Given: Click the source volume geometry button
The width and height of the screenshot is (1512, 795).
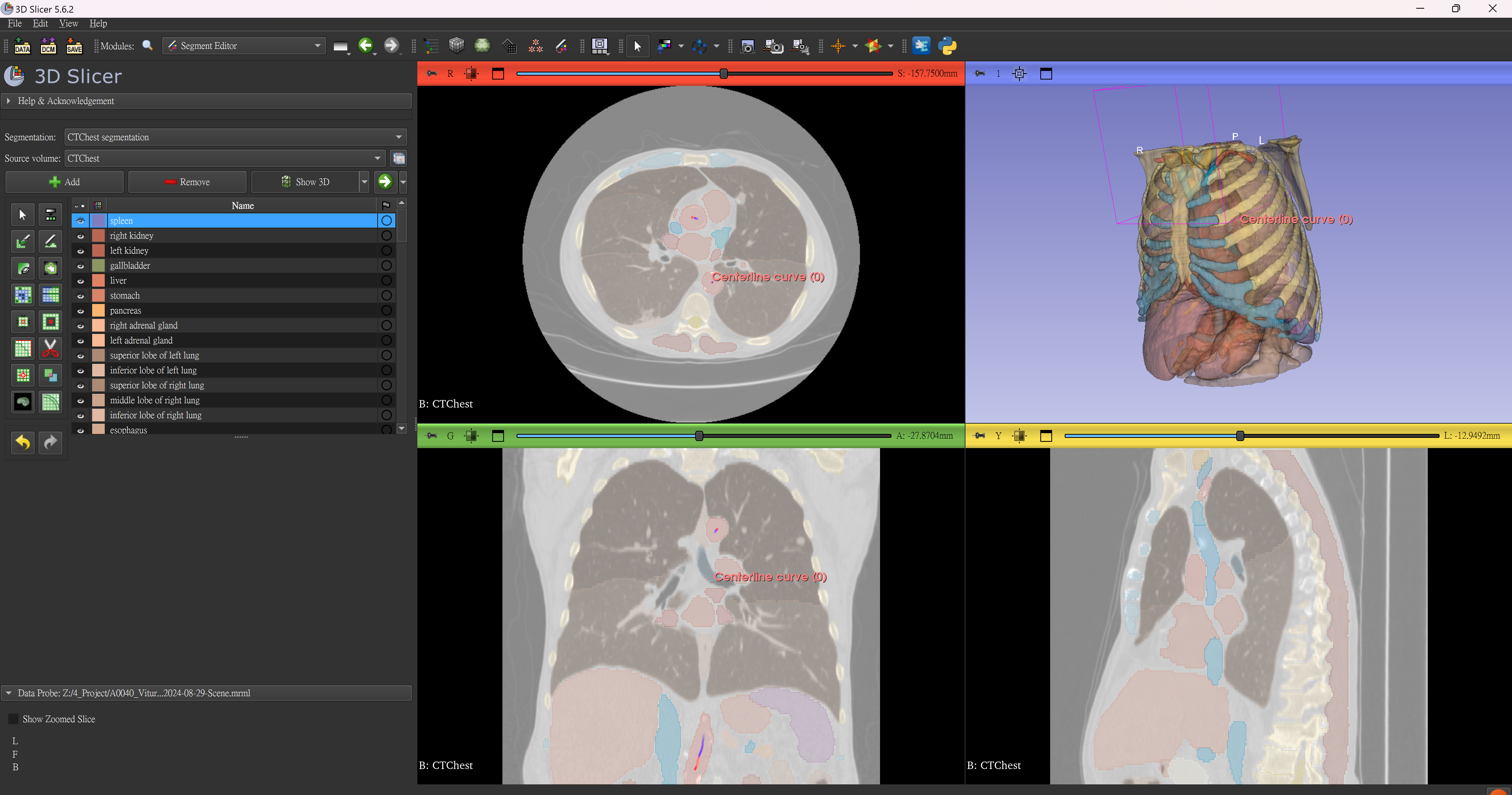Looking at the screenshot, I should point(398,159).
